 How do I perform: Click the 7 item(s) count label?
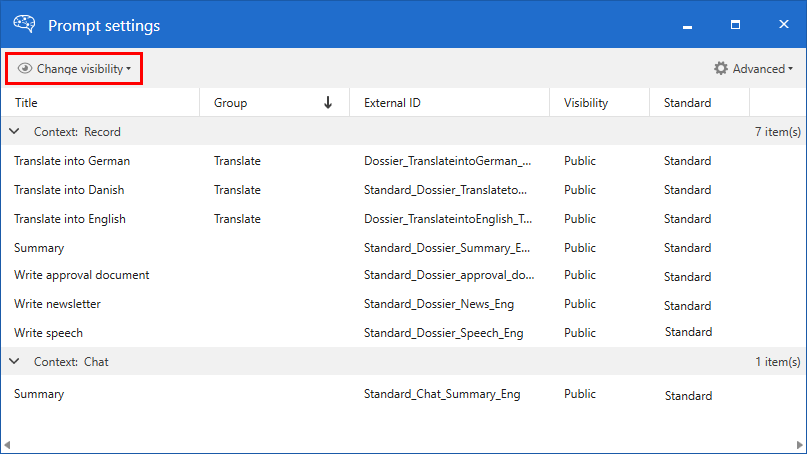point(778,132)
